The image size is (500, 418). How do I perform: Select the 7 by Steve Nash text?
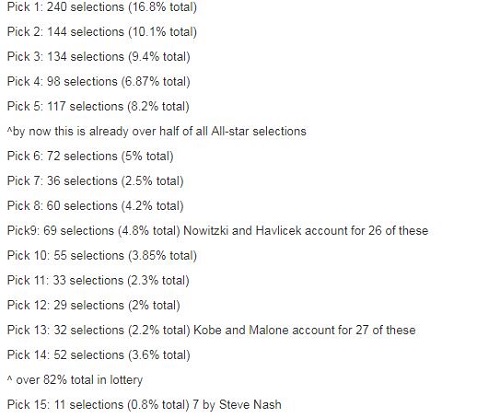pos(237,405)
